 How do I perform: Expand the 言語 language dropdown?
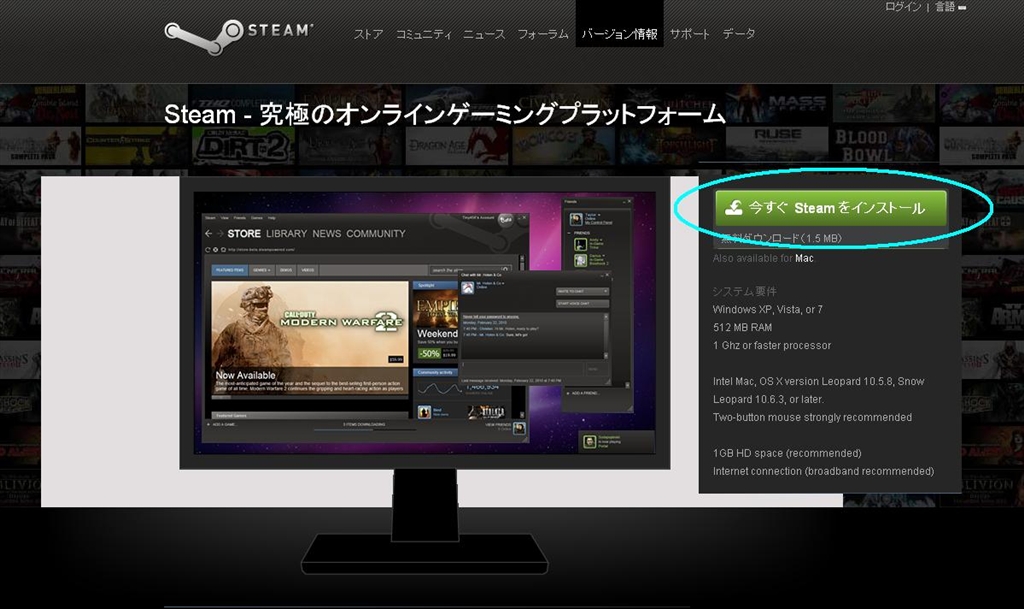(x=950, y=7)
